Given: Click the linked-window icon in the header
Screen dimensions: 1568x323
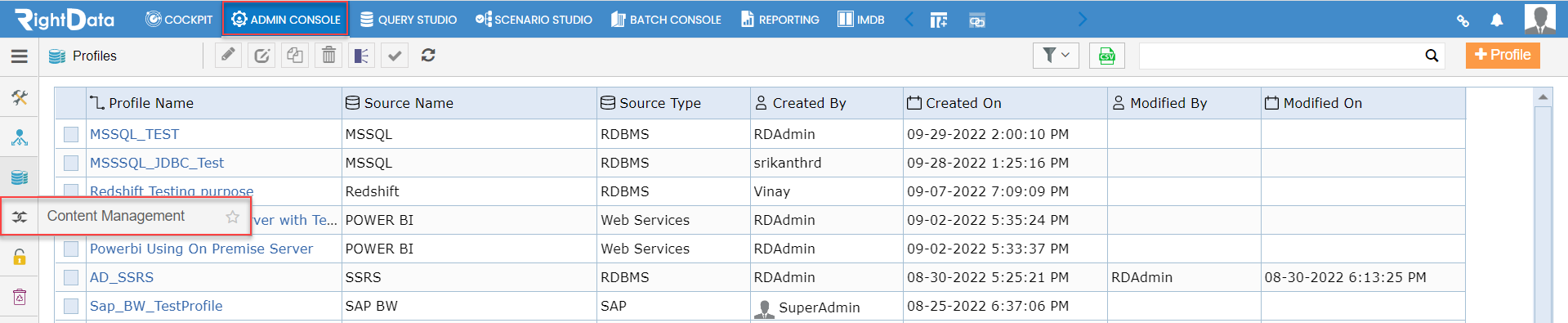Looking at the screenshot, I should 976,20.
